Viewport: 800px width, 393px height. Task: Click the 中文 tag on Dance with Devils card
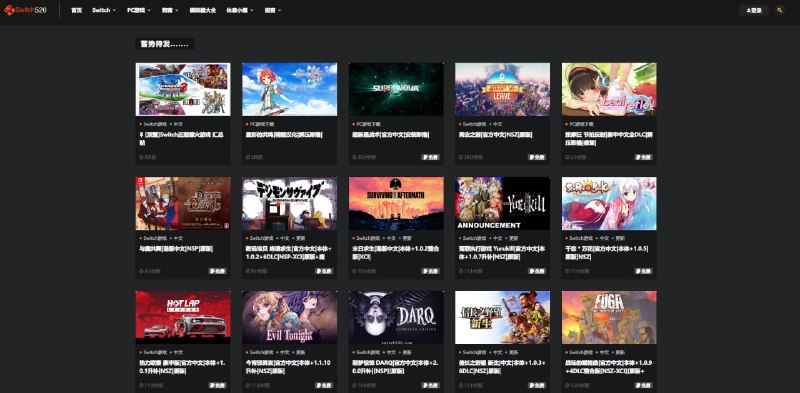tap(177, 238)
